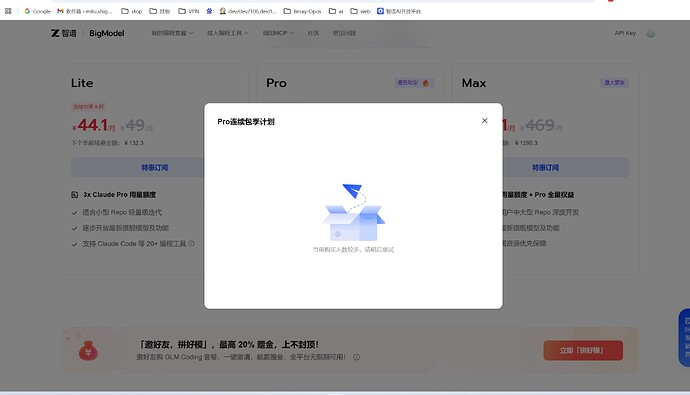Expand the 我的编程套餐 nav menu
This screenshot has width=690, height=395.
tap(172, 33)
